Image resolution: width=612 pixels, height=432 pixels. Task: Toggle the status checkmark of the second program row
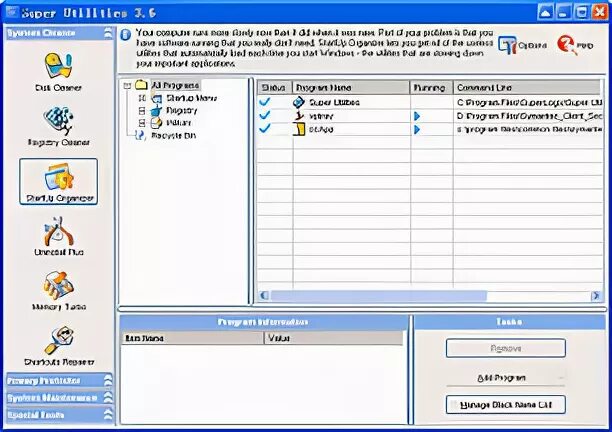coord(265,115)
